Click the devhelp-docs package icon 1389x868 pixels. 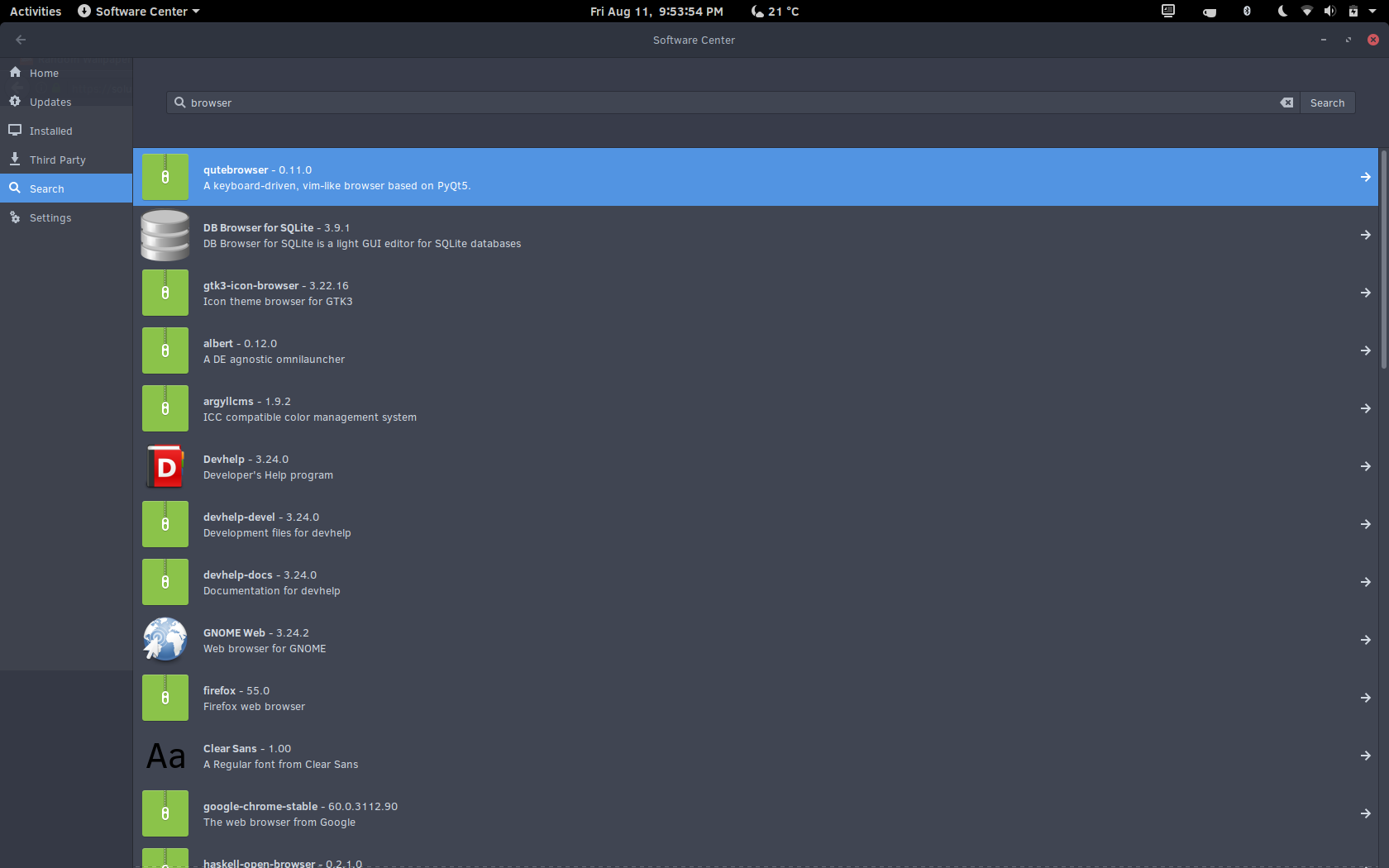pyautogui.click(x=165, y=582)
